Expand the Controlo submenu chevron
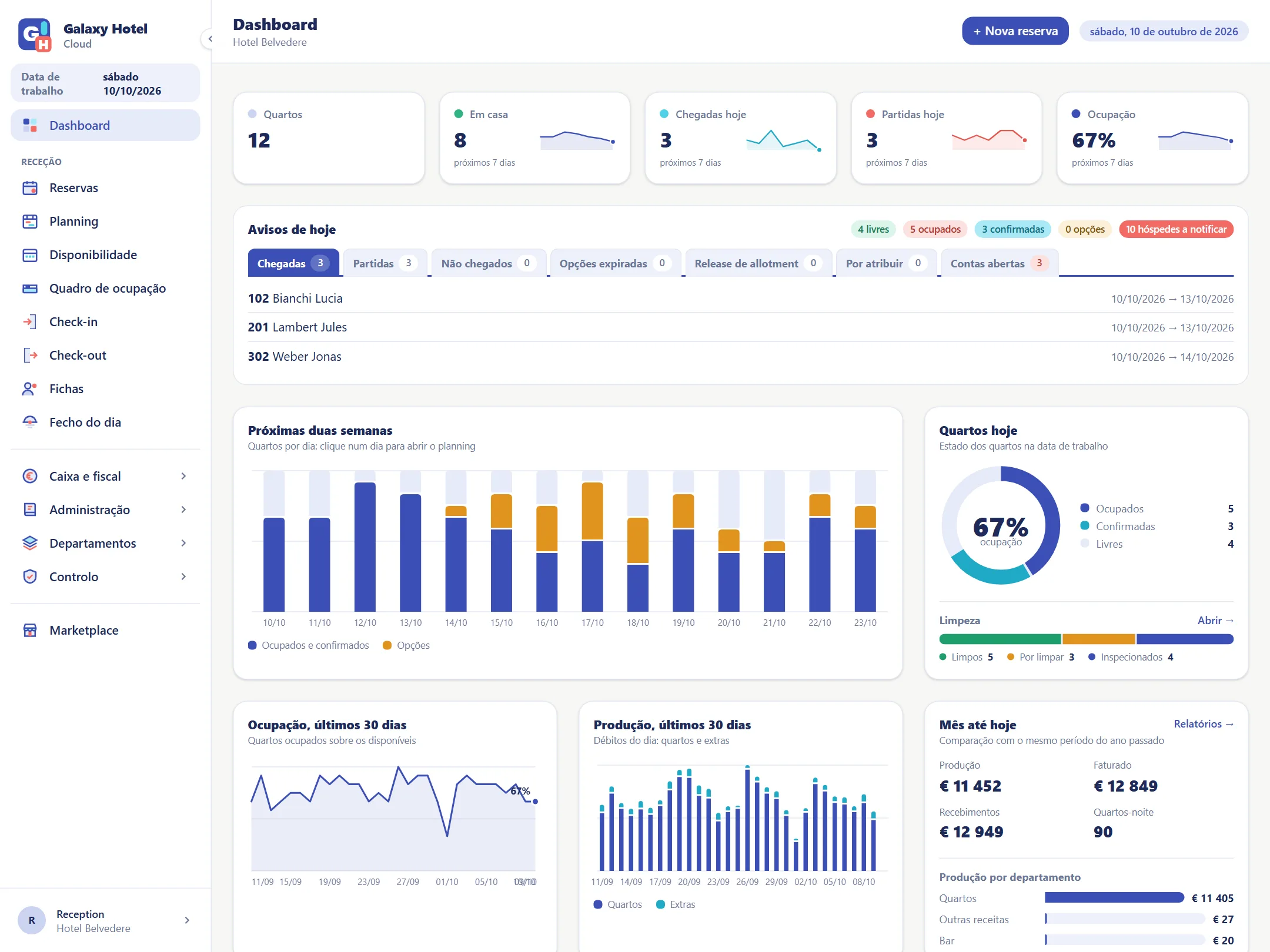The image size is (1270, 952). 183,576
